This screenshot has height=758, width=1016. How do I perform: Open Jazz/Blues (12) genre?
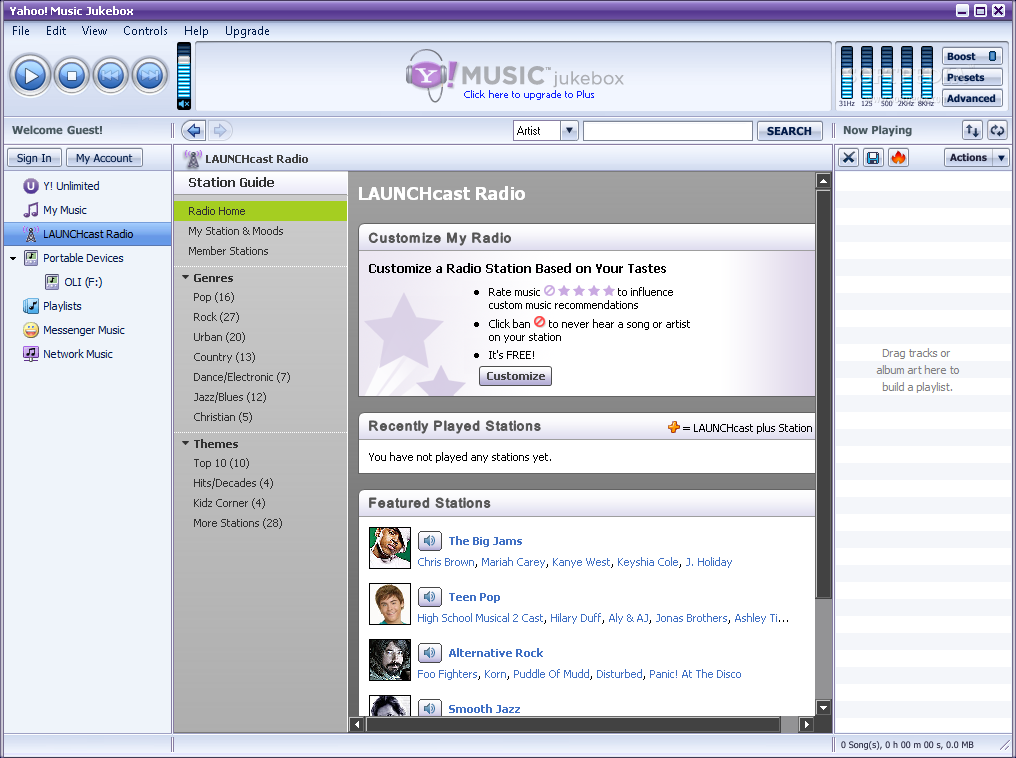[230, 397]
